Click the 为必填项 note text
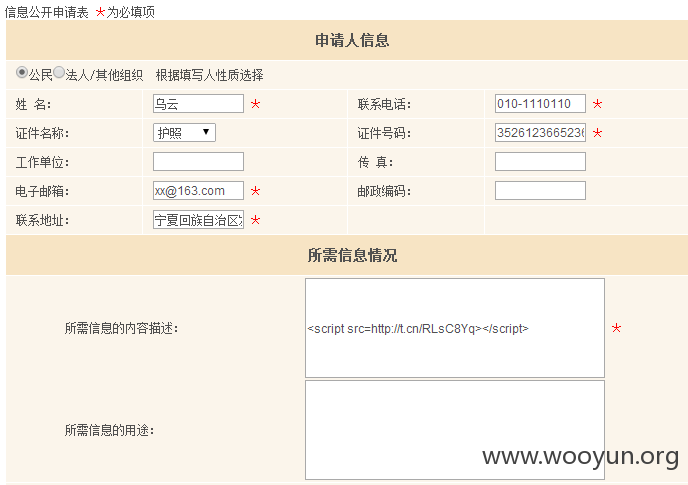 pyautogui.click(x=131, y=12)
